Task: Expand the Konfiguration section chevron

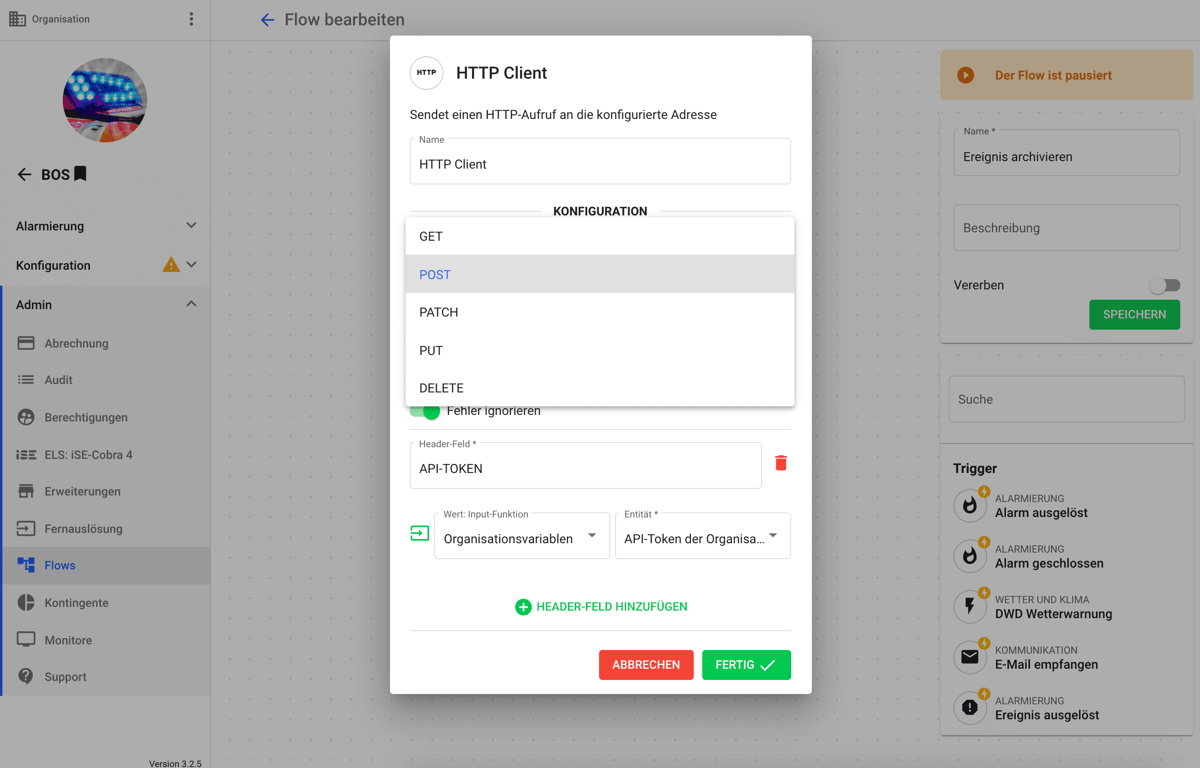Action: tap(191, 265)
